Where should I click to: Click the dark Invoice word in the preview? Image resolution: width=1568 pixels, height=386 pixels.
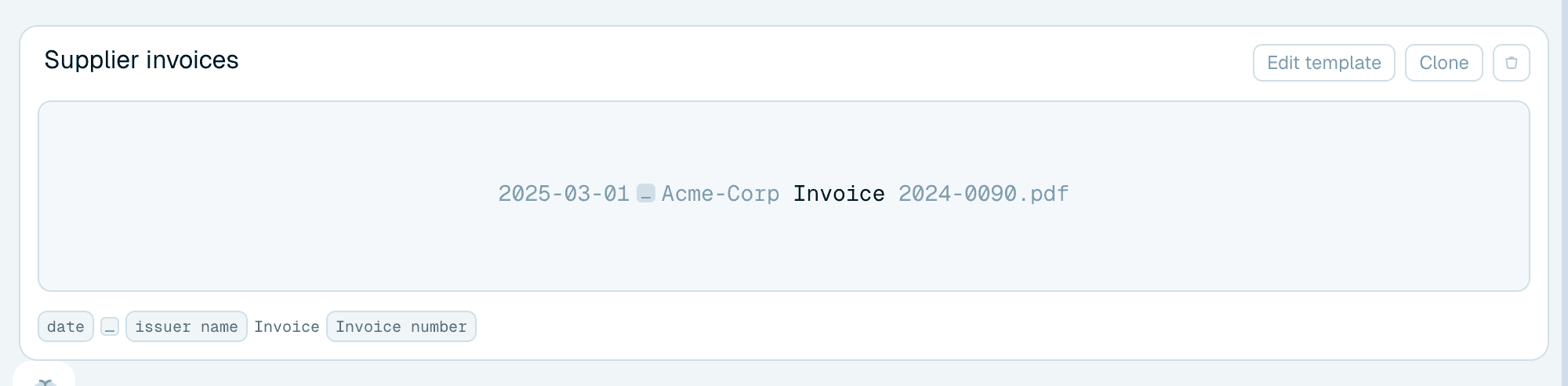[x=839, y=194]
